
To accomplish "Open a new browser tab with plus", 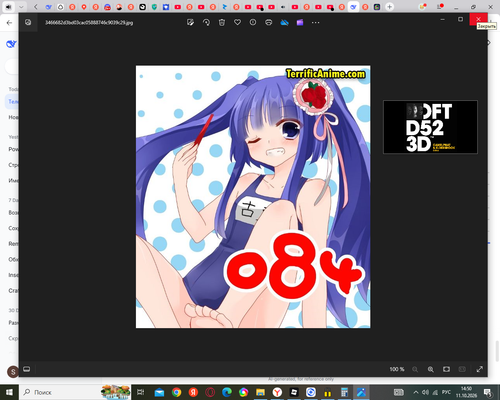I will click(x=389, y=7).
